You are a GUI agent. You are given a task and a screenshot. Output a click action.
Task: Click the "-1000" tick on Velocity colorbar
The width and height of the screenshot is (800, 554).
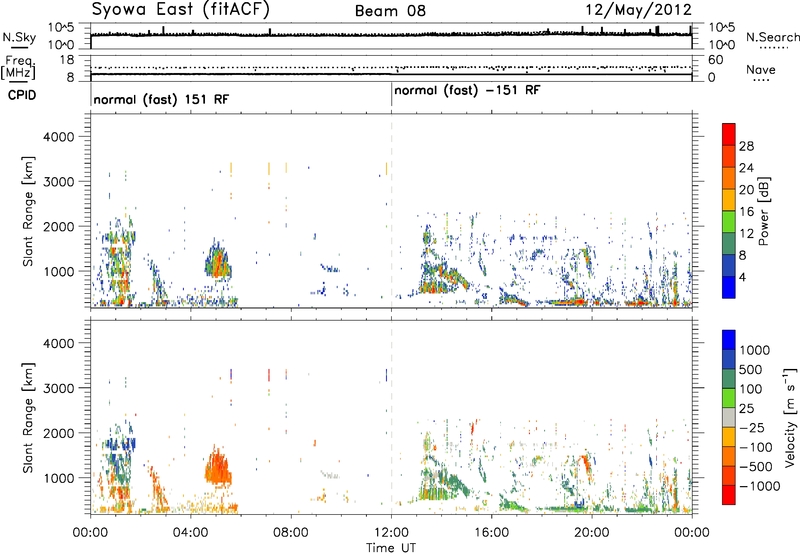point(760,486)
